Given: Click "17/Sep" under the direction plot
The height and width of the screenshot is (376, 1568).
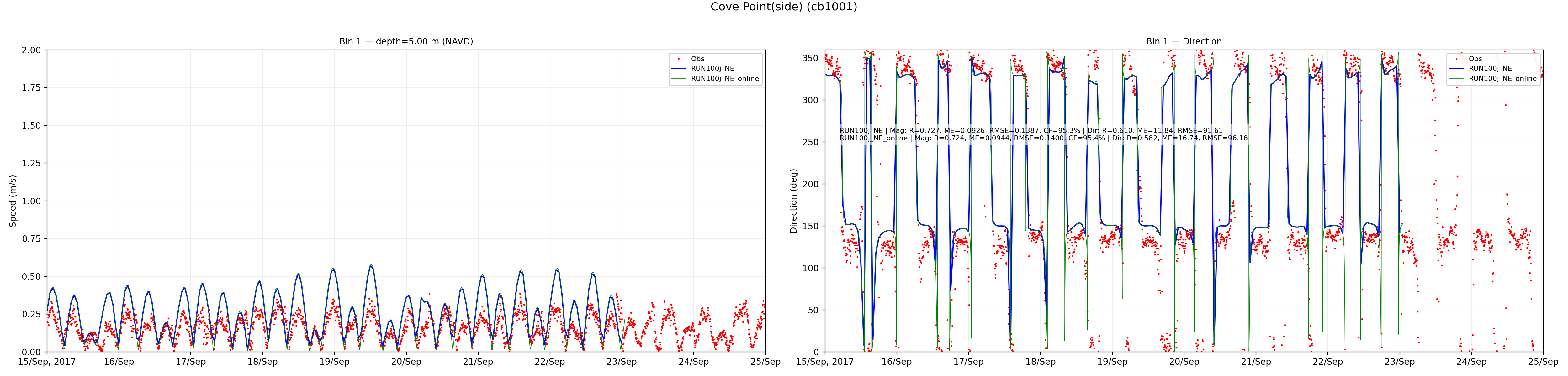Looking at the screenshot, I should [x=968, y=362].
